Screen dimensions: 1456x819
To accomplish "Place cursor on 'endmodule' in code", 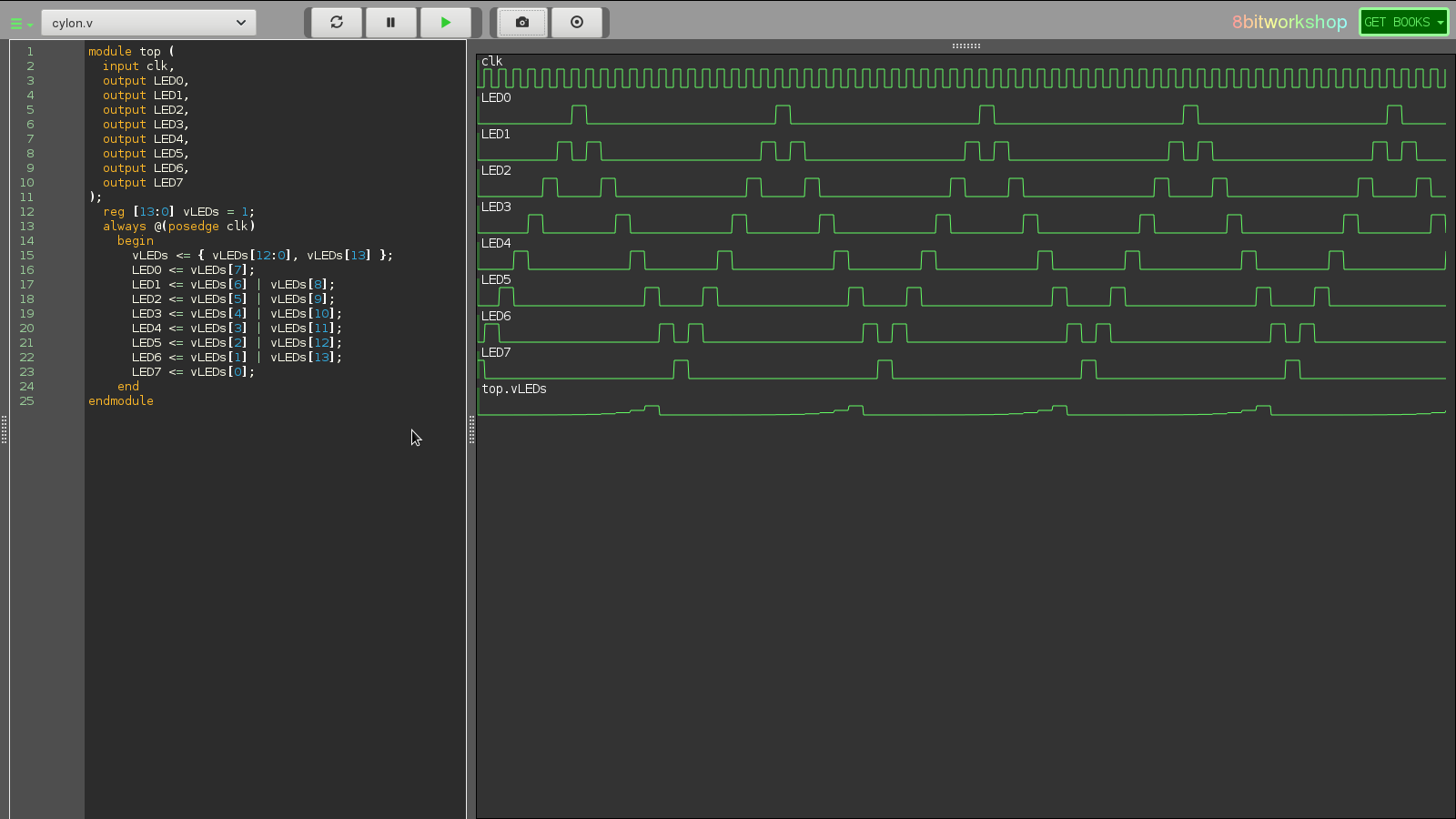I will 121,401.
